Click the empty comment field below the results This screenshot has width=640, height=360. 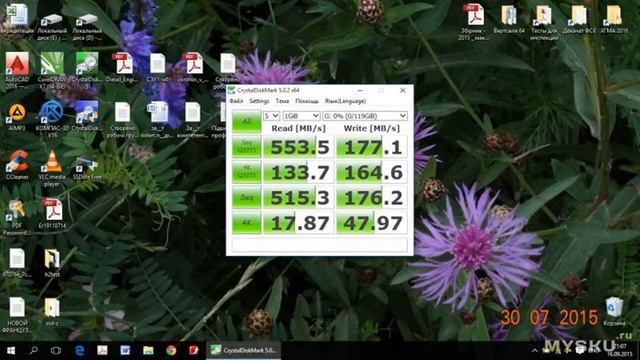click(x=320, y=245)
